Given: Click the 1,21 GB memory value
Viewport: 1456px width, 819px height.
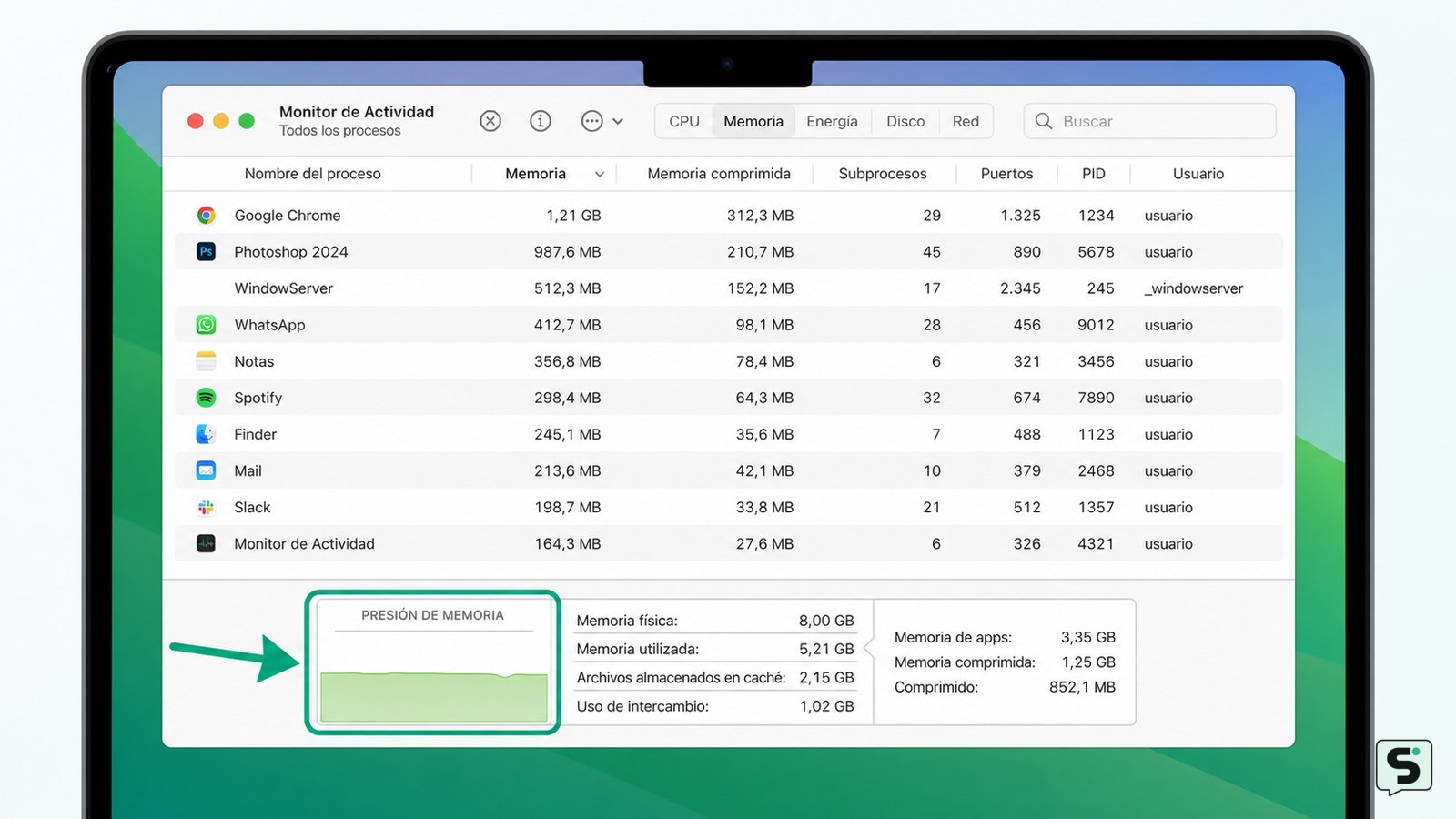Looking at the screenshot, I should [573, 216].
